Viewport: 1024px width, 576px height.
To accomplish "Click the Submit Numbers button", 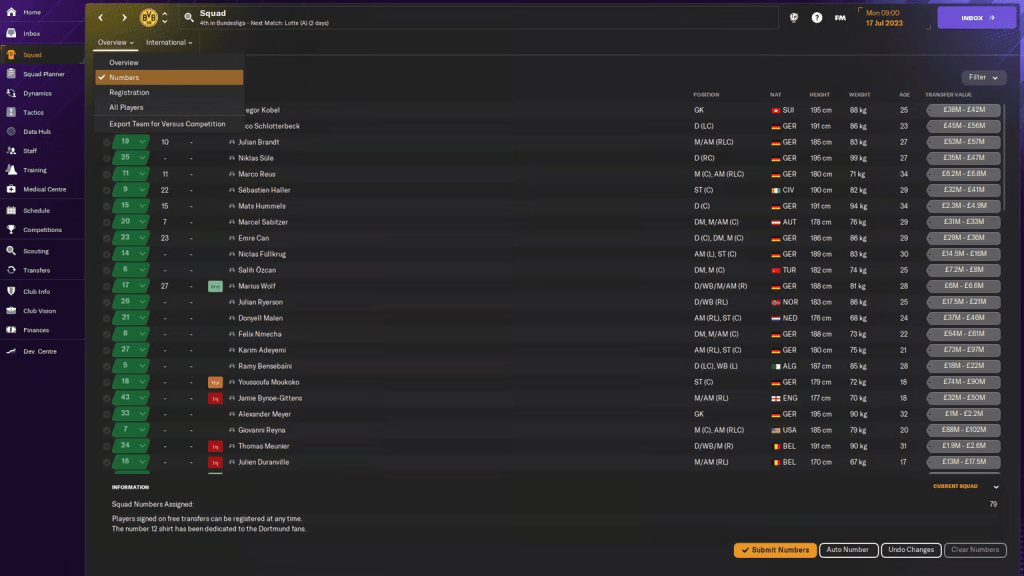I will click(775, 550).
